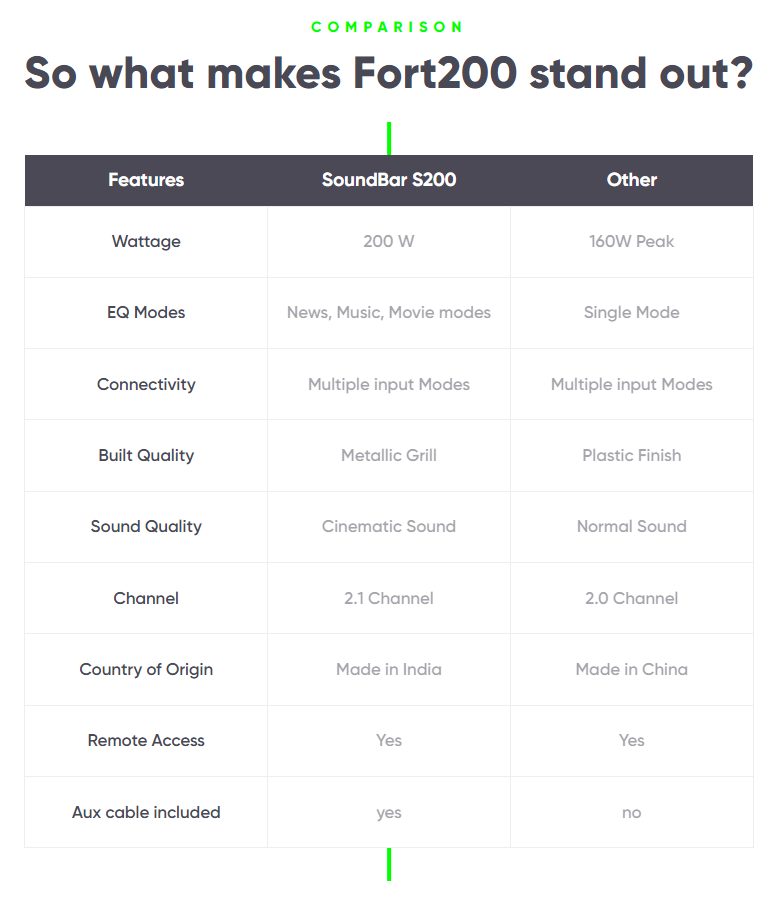Select the Features column header
Image resolution: width=772 pixels, height=898 pixels.
[x=146, y=180]
